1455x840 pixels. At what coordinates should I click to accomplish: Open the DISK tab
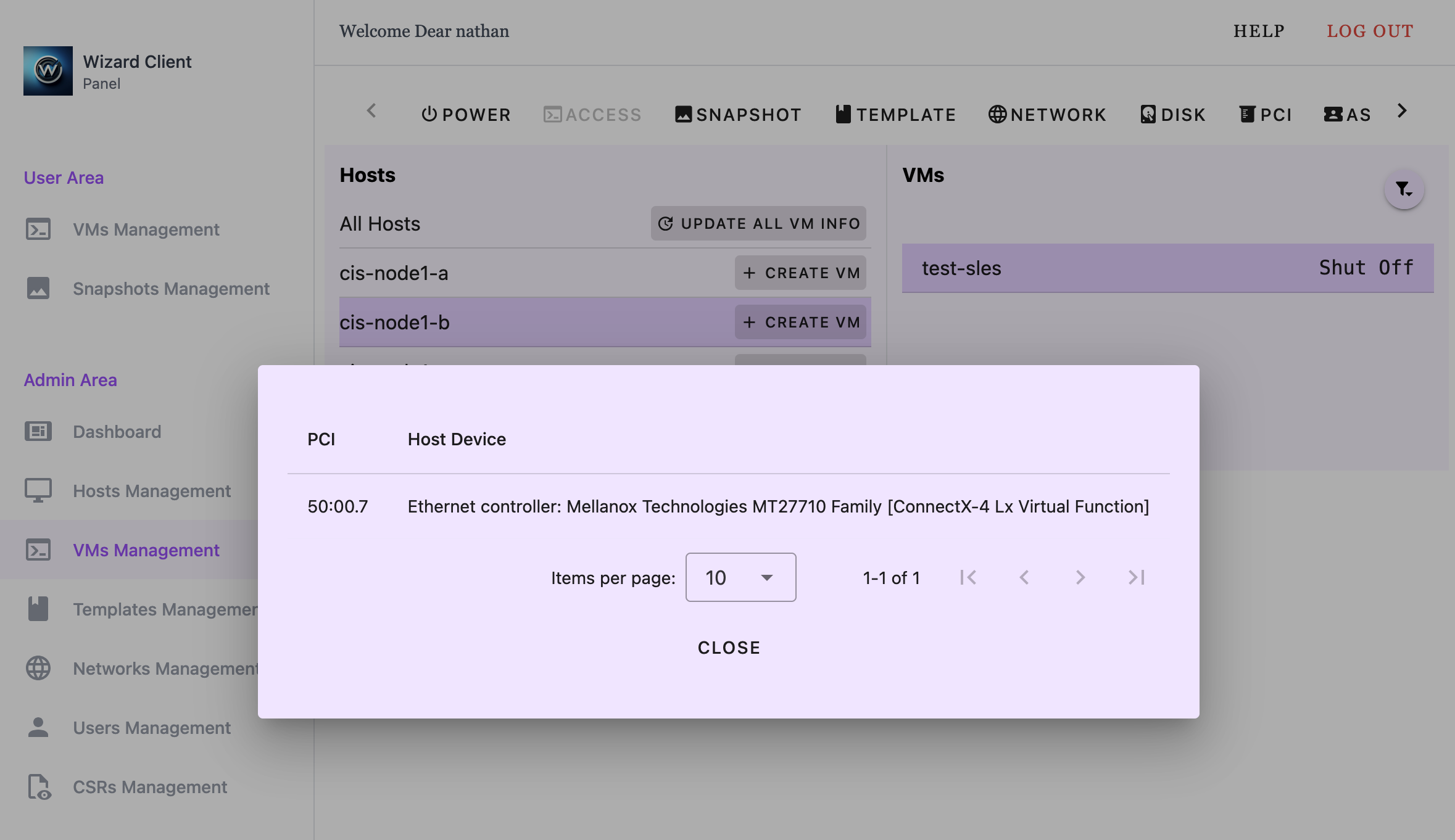point(1173,115)
